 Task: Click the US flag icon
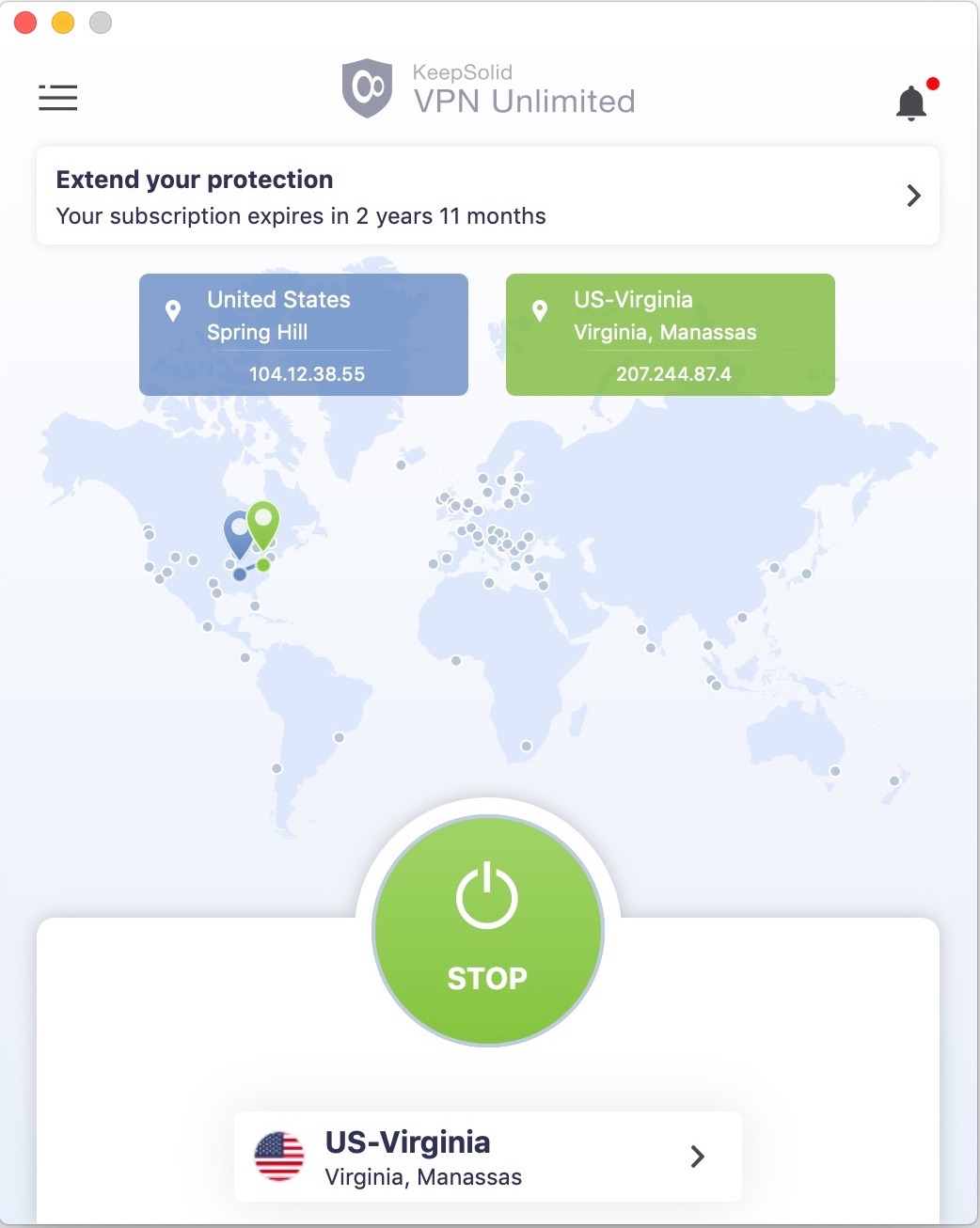click(x=279, y=1156)
